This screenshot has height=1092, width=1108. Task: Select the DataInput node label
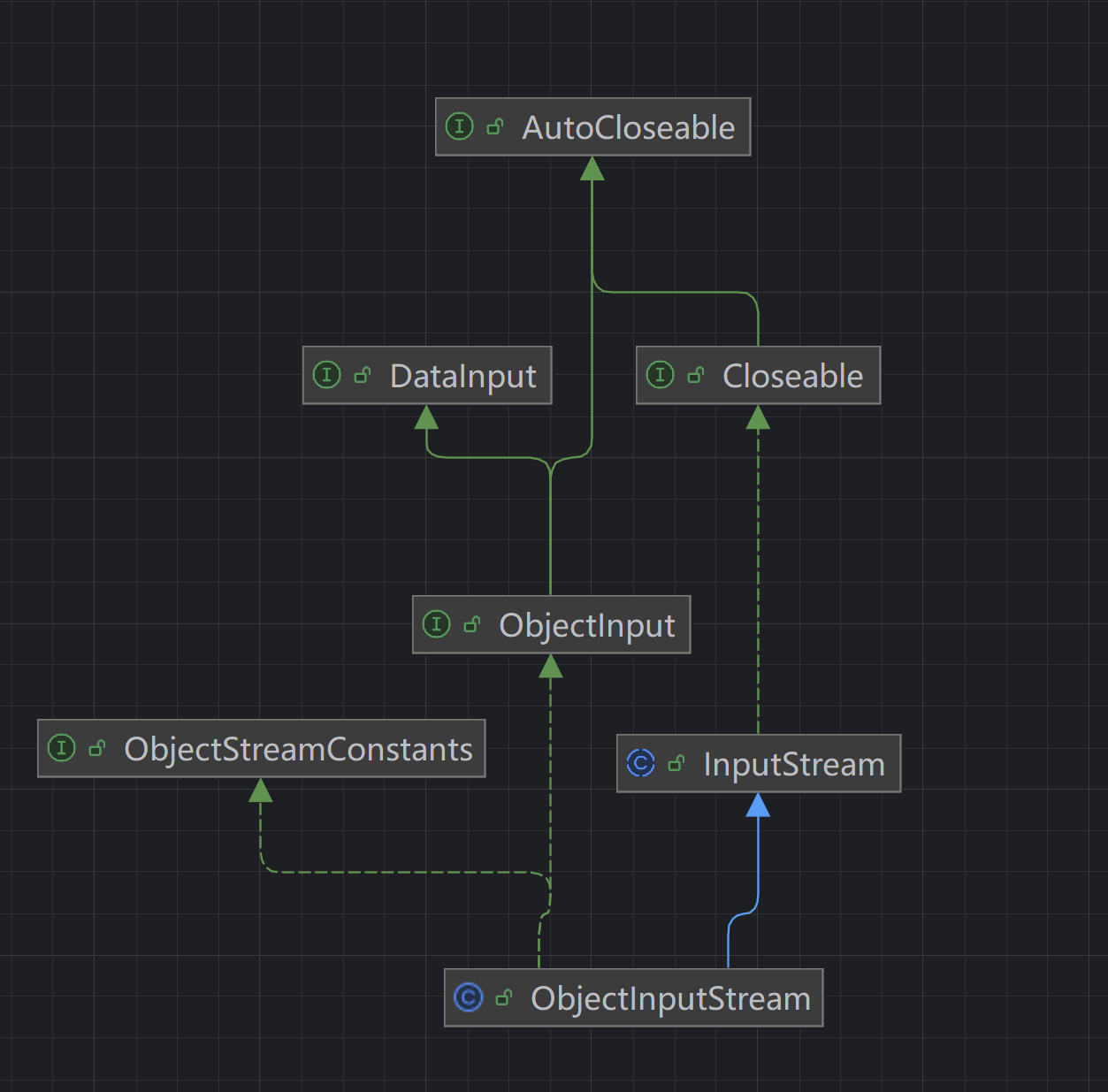point(462,376)
